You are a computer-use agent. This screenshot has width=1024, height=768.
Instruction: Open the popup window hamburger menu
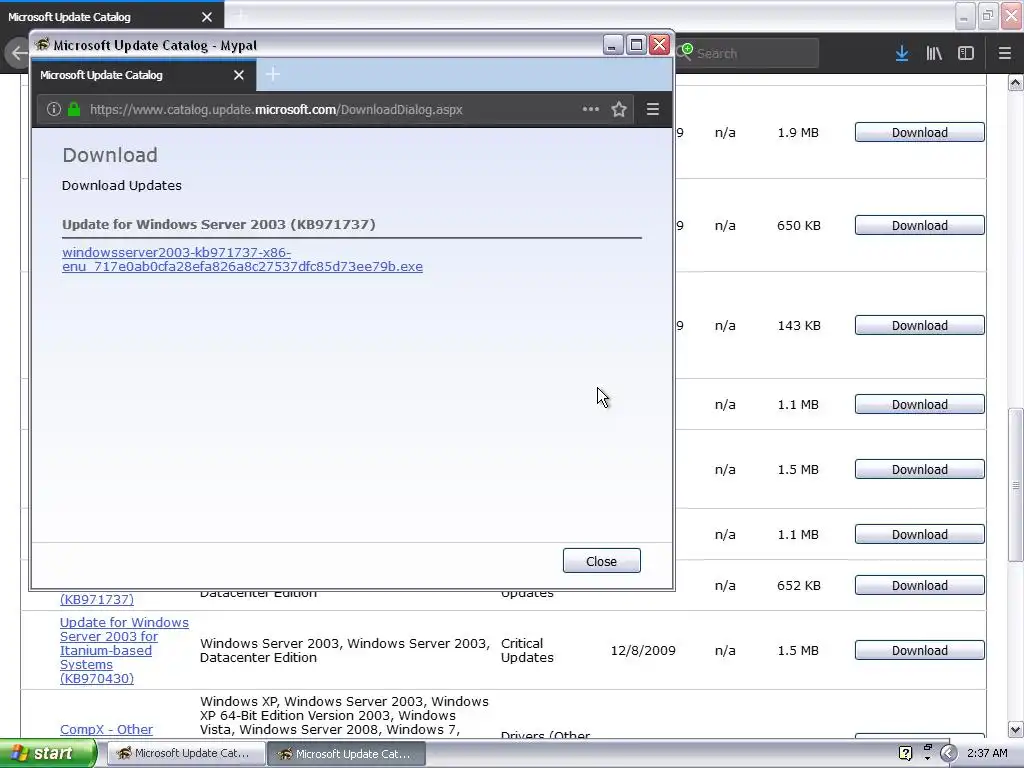tap(652, 109)
